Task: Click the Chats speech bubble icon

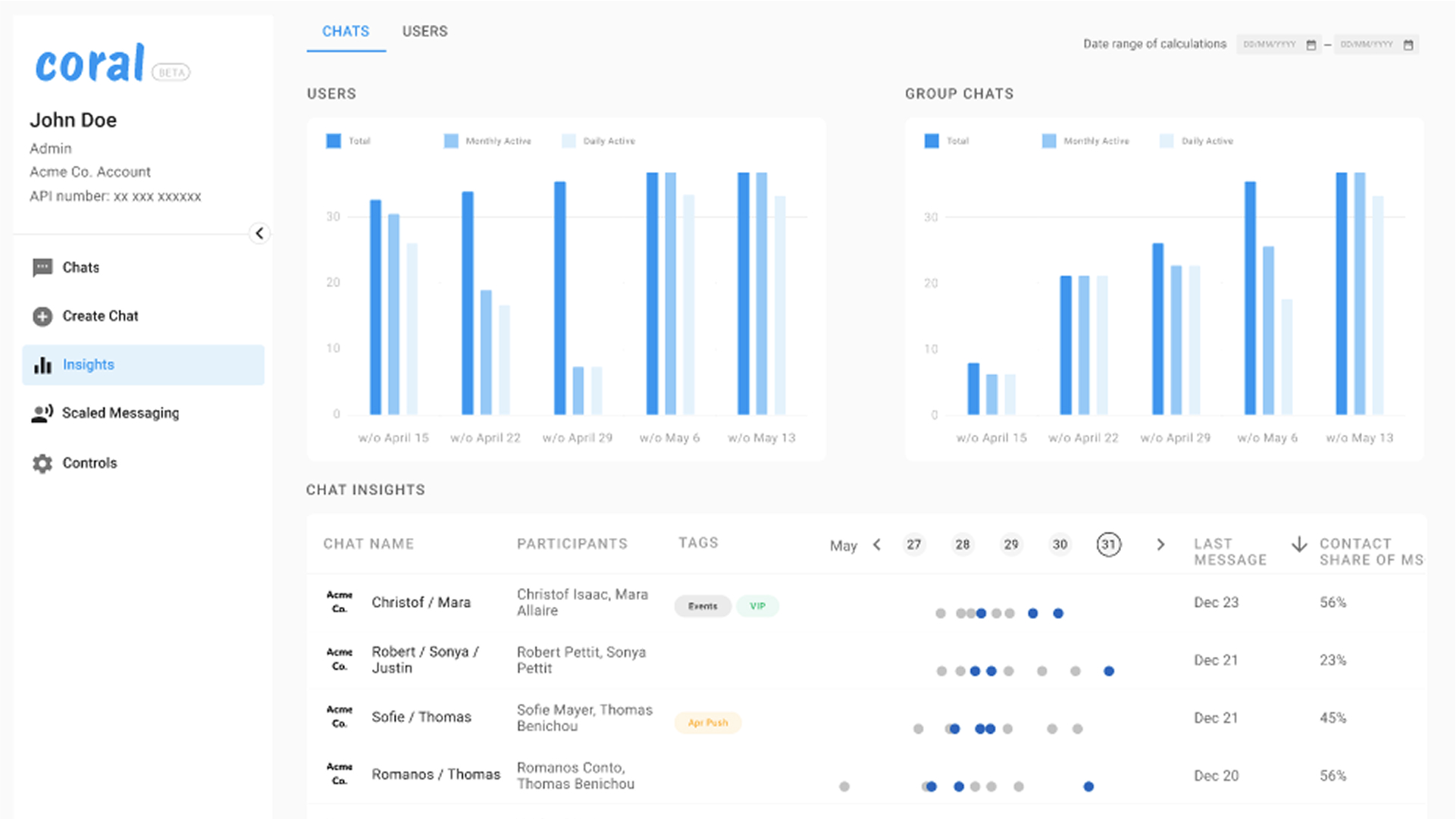Action: (42, 267)
